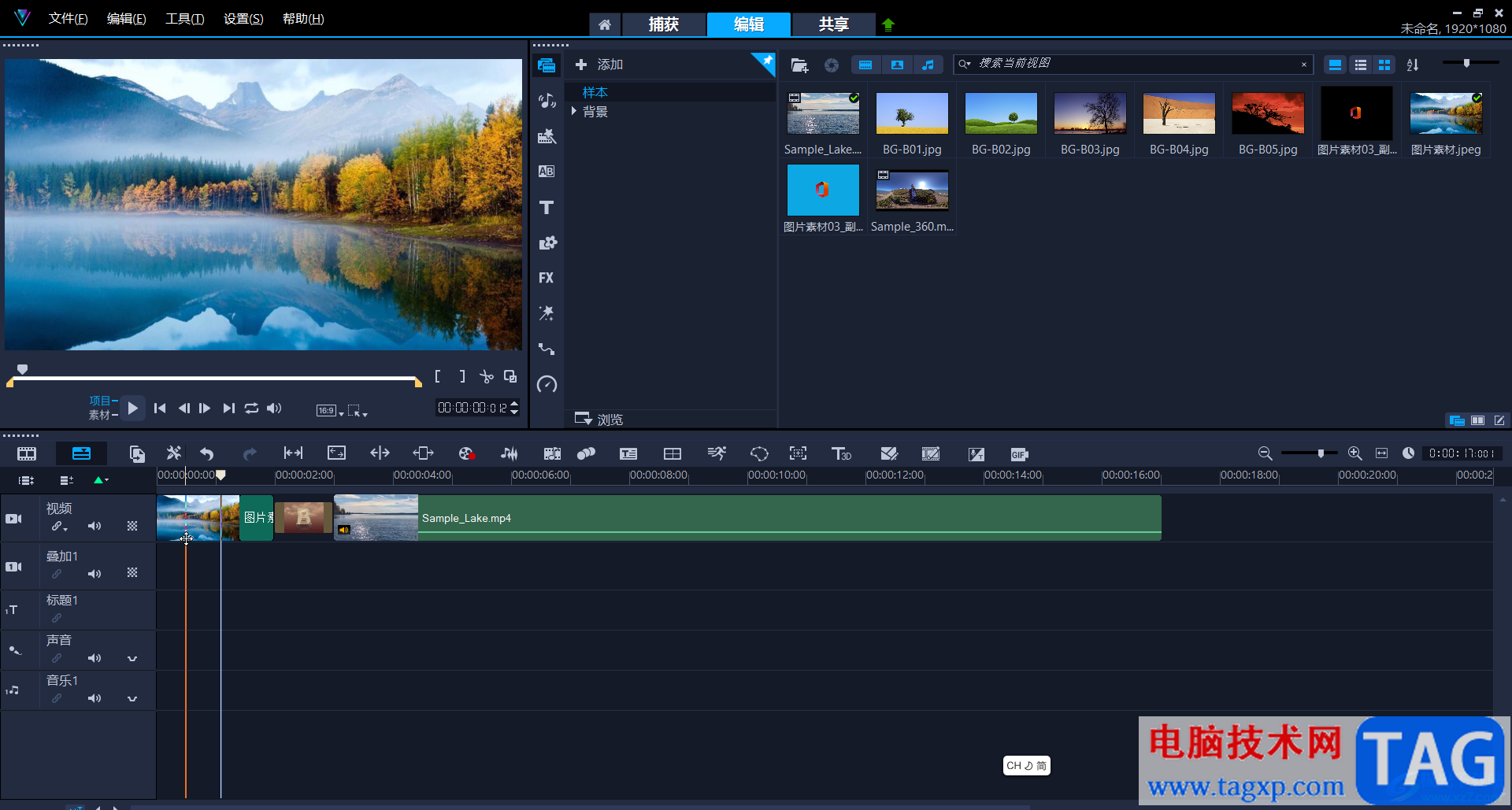The image size is (1512, 810).
Task: Toggle ripple editing on 视频 track
Action: coord(57,526)
